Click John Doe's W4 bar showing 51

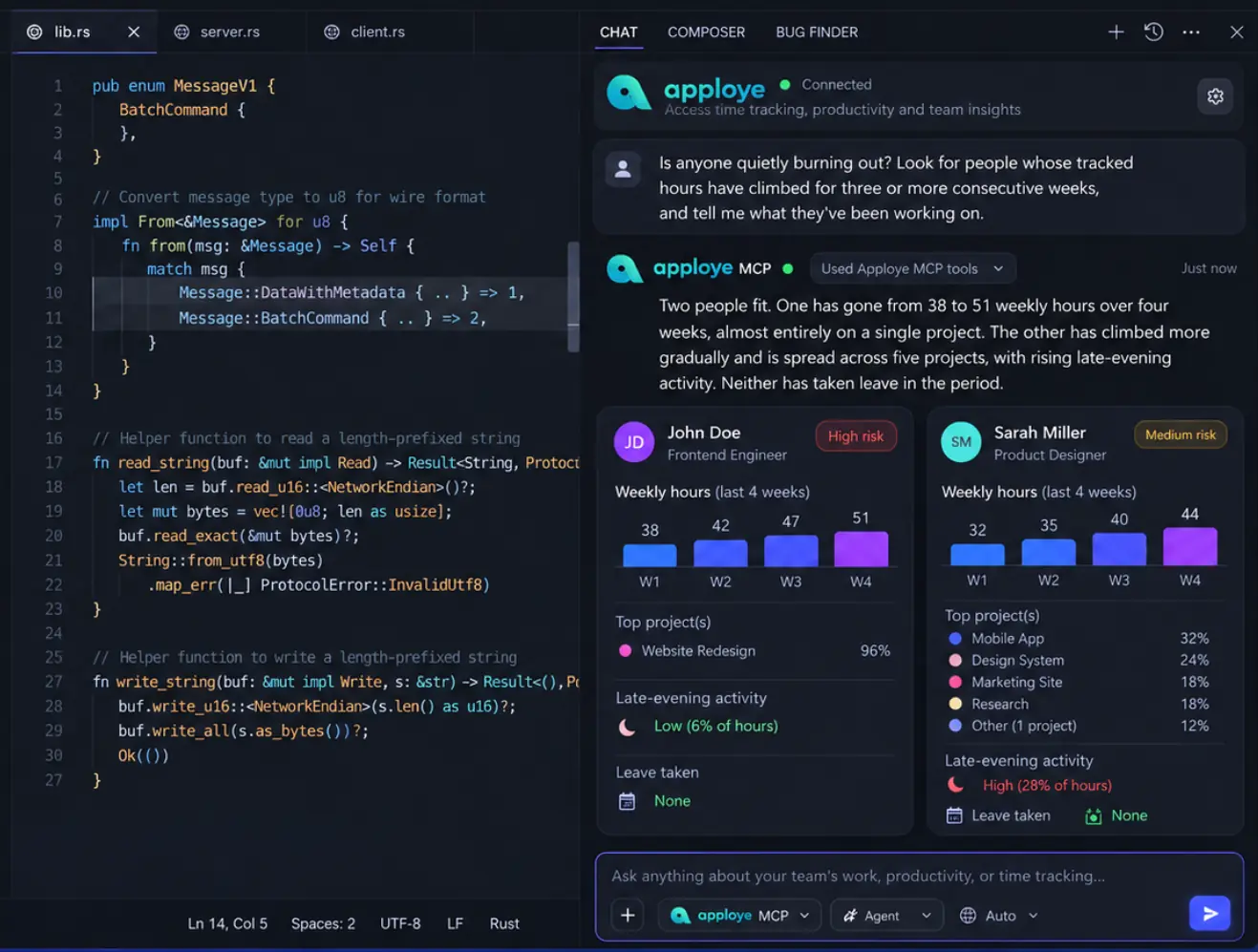(861, 549)
